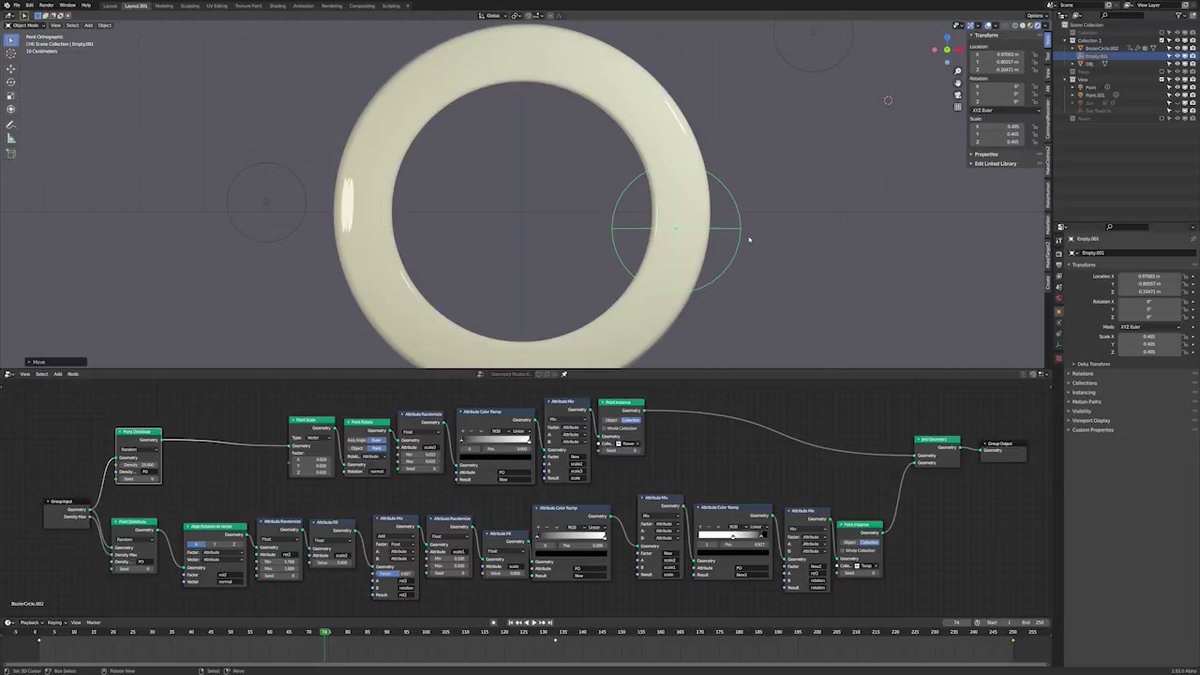Open the Object Mode dropdown
The image size is (1200, 675).
pyautogui.click(x=26, y=25)
